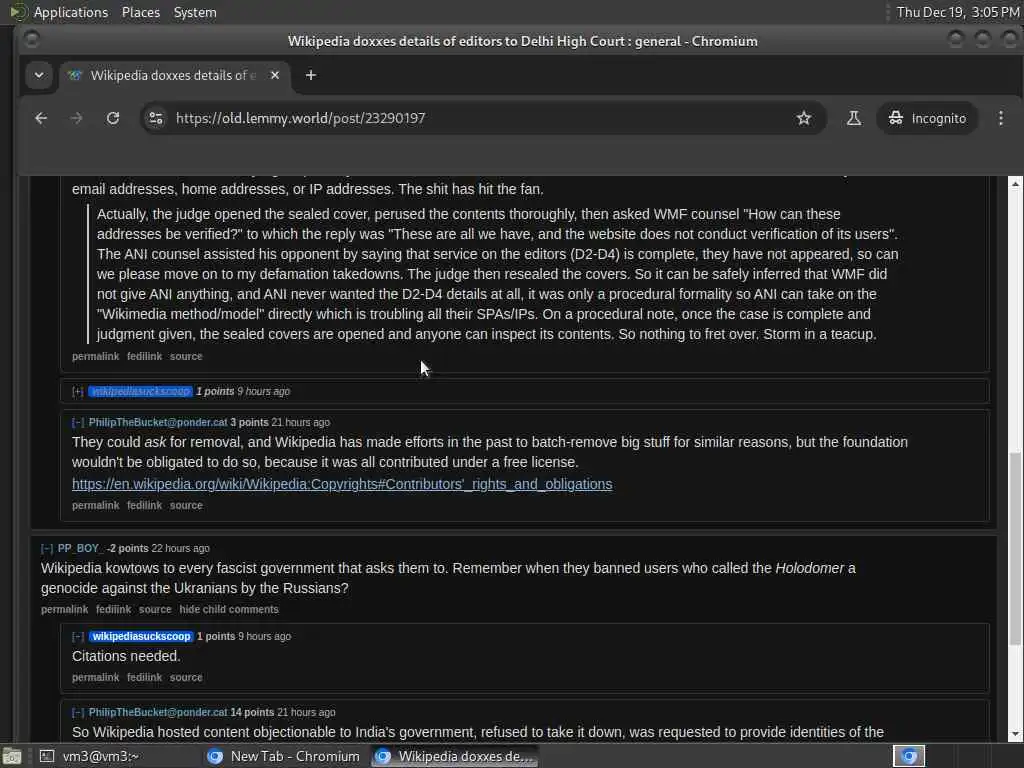
Task: Click the clock showing Thu Dec 19
Action: coord(957,12)
